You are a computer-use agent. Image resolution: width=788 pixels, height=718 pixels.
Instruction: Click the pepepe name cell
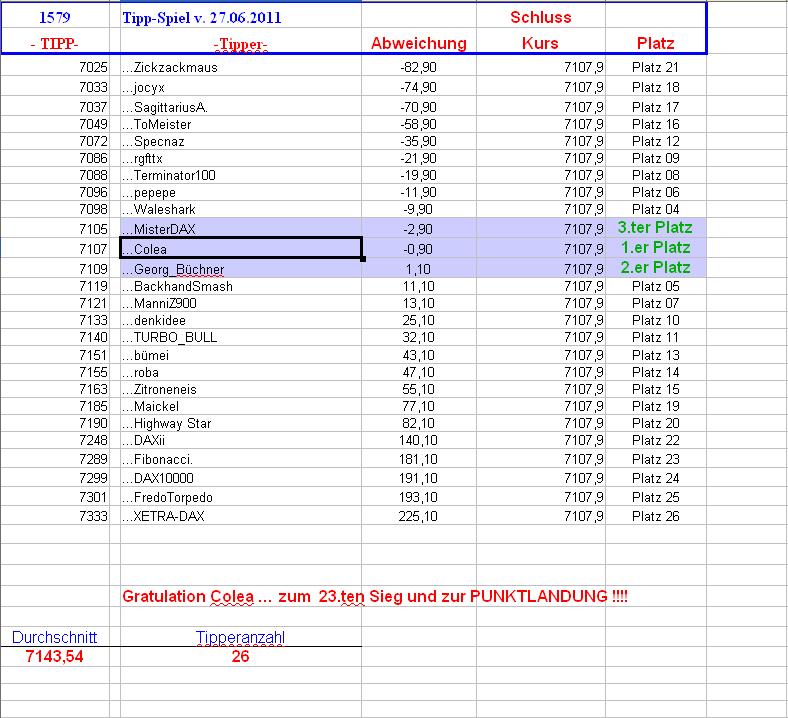241,192
